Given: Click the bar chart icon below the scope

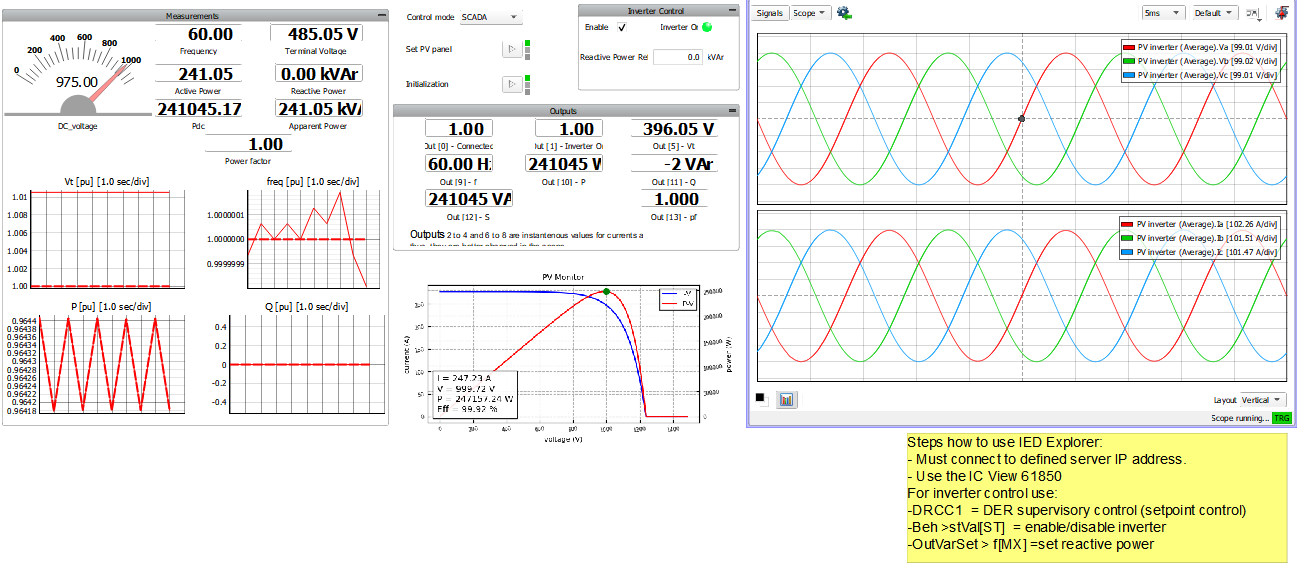Looking at the screenshot, I should point(786,399).
